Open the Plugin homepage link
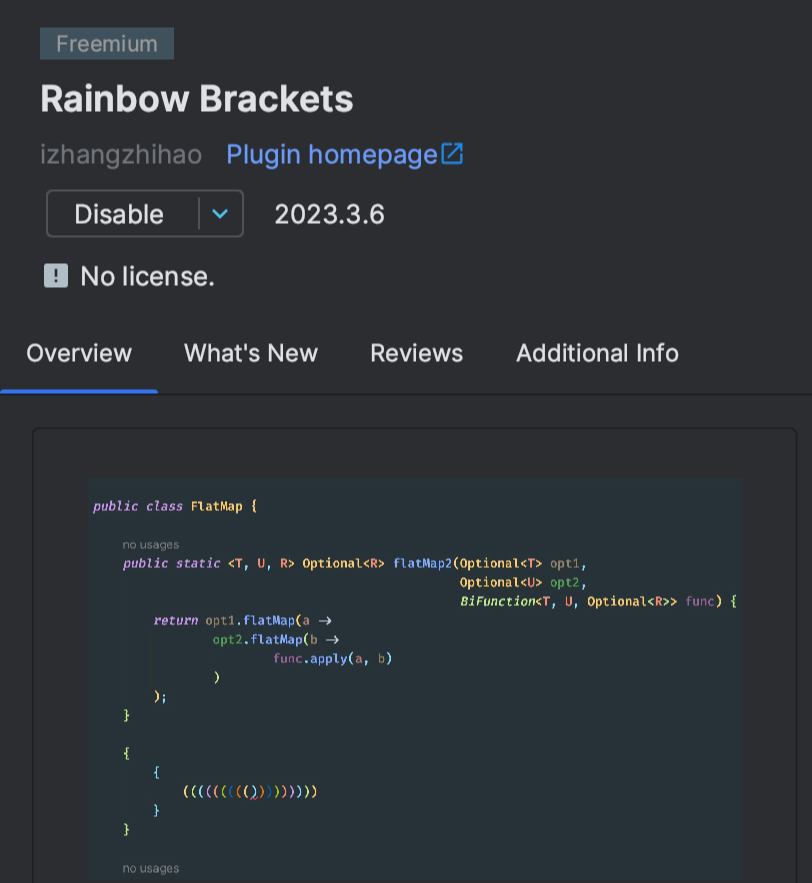812x883 pixels. (332, 154)
